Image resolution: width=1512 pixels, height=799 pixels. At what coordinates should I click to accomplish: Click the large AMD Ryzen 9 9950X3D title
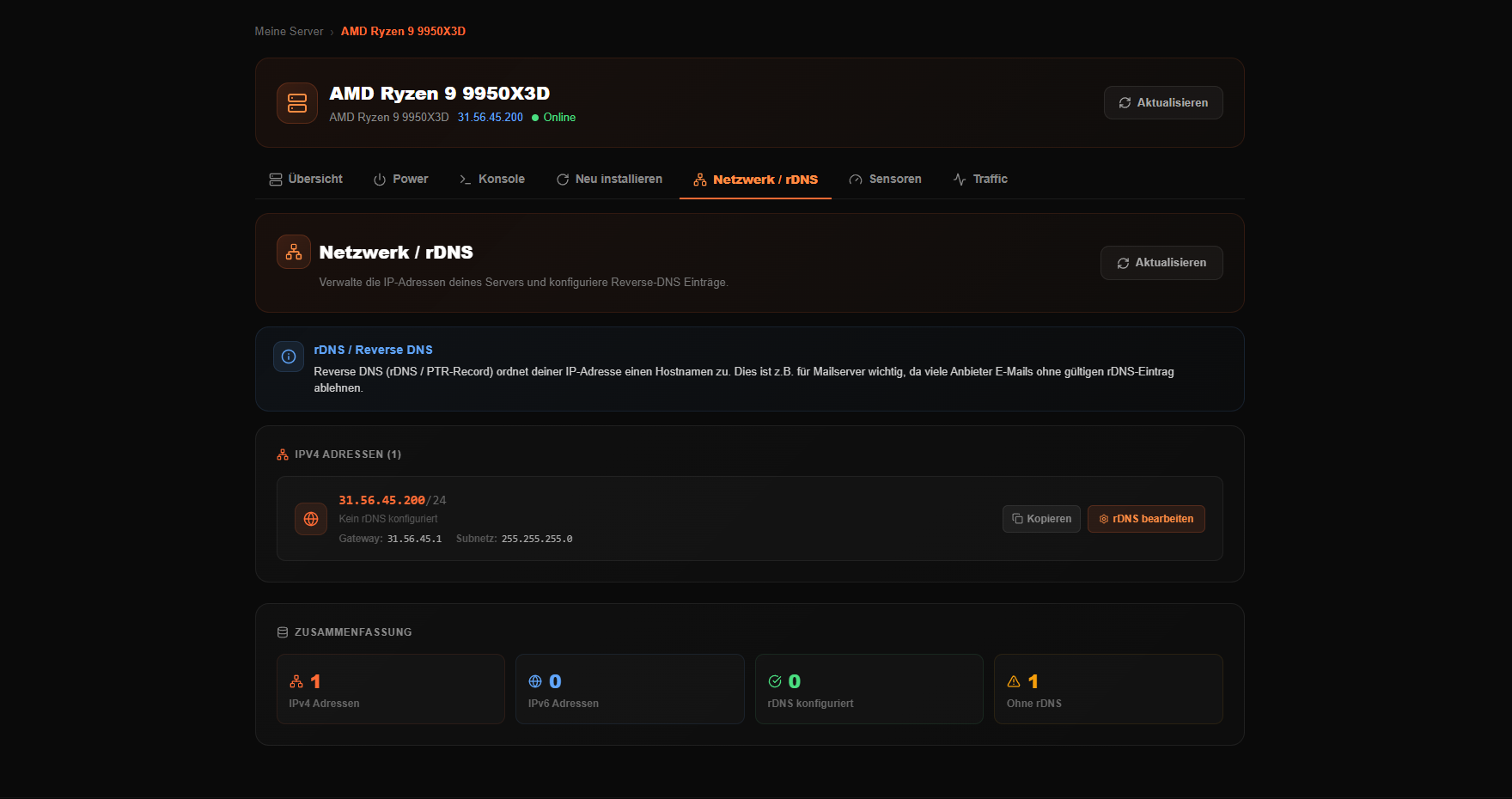[440, 94]
